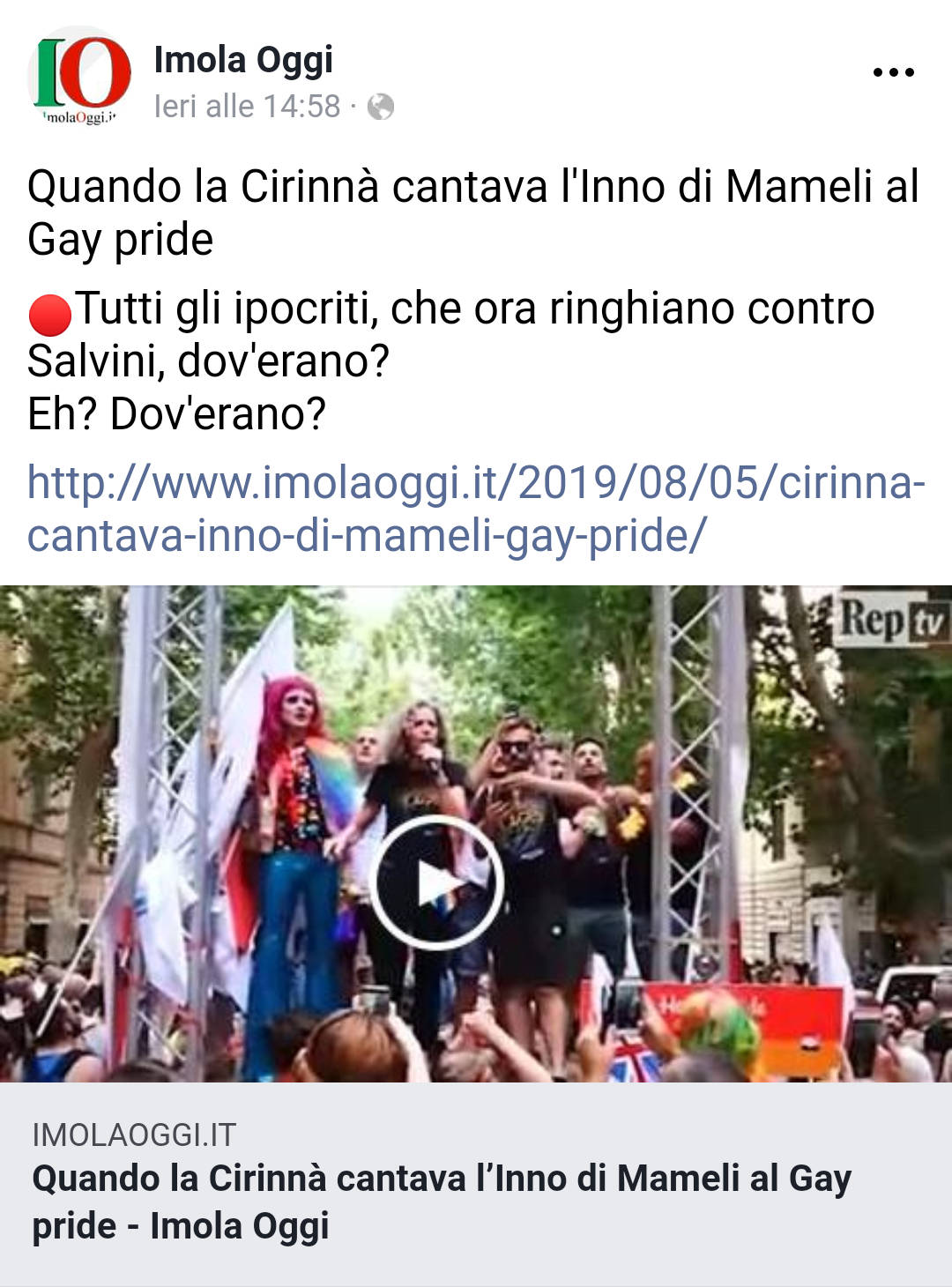
Task: Click the sentence beginning 'Tutti gli ipocriti'
Action: pyautogui.click(x=451, y=335)
